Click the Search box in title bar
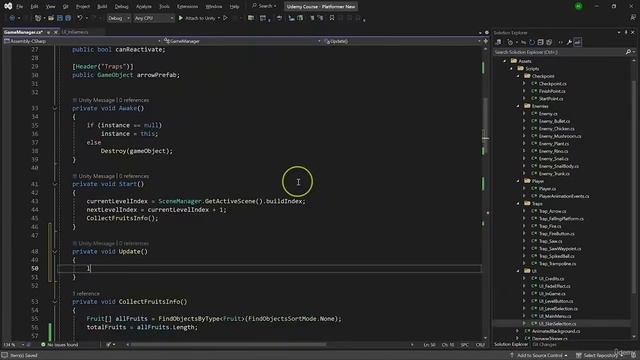The width and height of the screenshot is (640, 360). coord(264,6)
